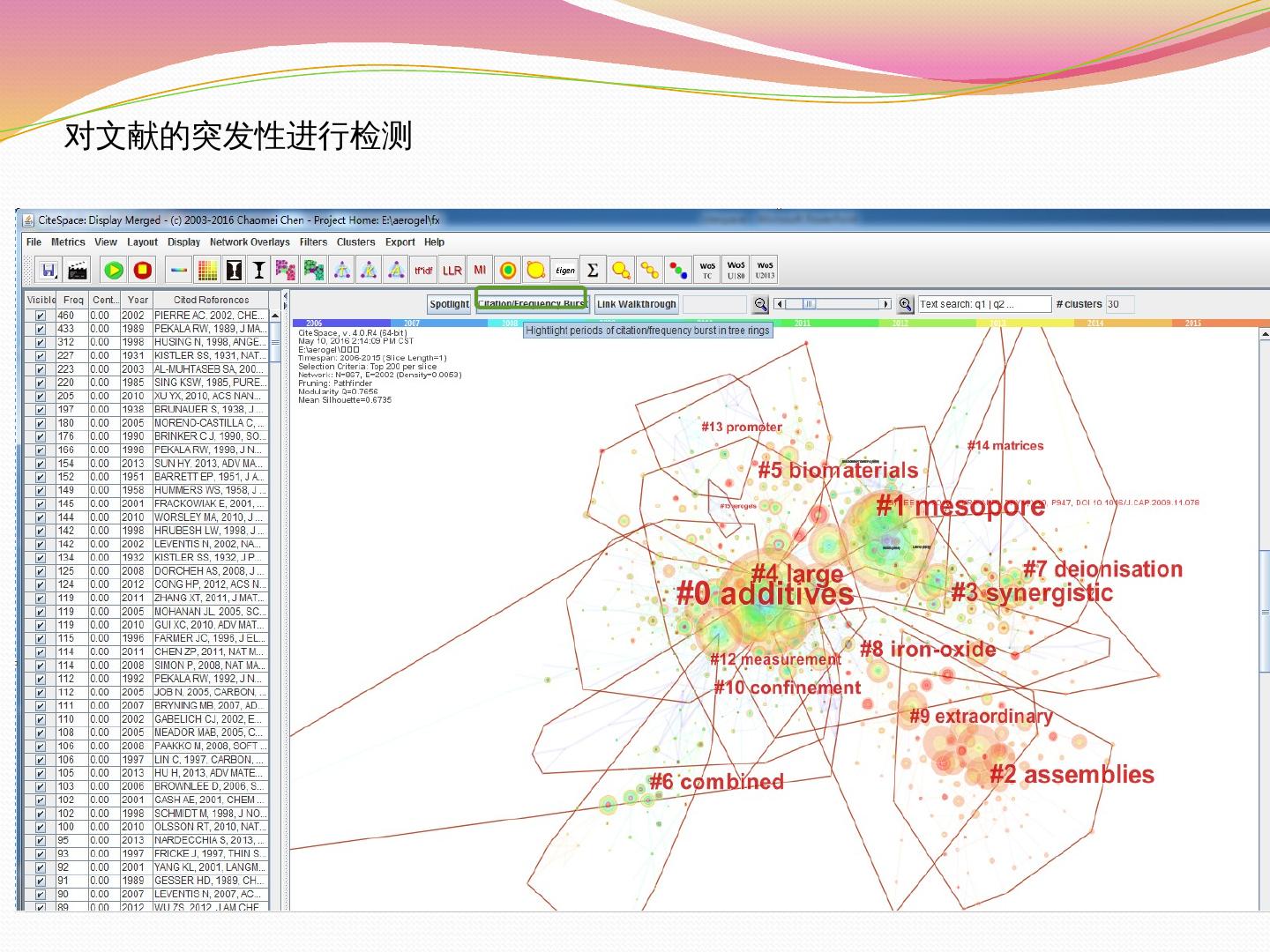Click the # clusters value field

pyautogui.click(x=1119, y=304)
